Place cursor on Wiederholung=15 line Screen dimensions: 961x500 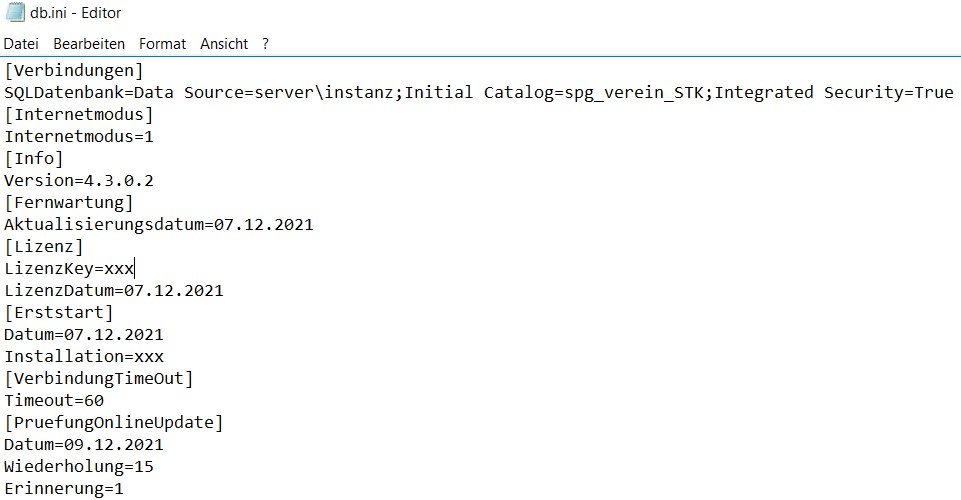79,467
